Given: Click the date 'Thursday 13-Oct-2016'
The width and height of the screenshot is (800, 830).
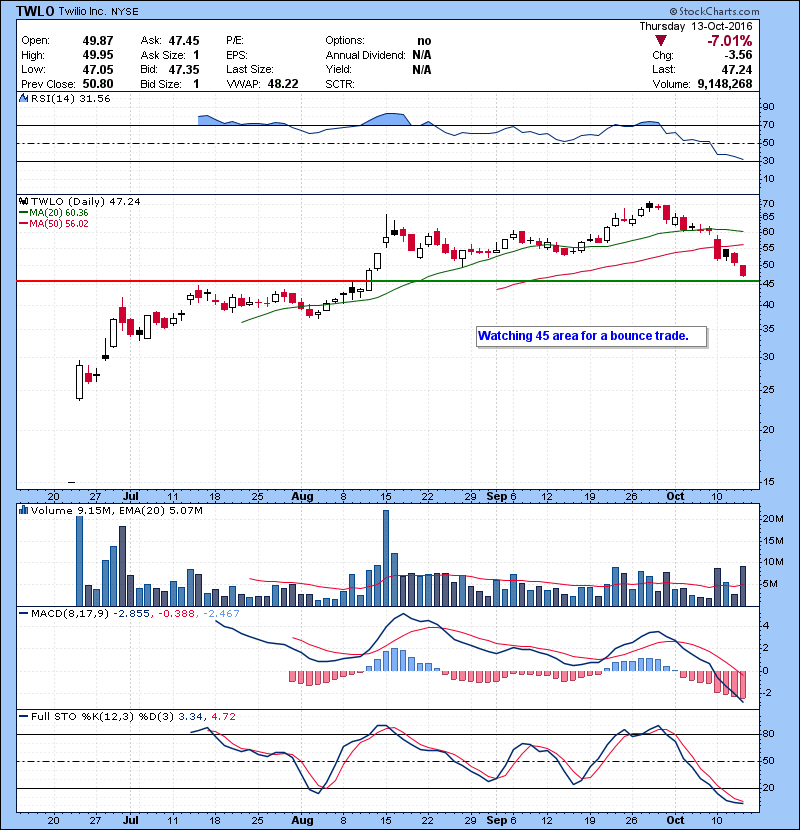Looking at the screenshot, I should (695, 26).
